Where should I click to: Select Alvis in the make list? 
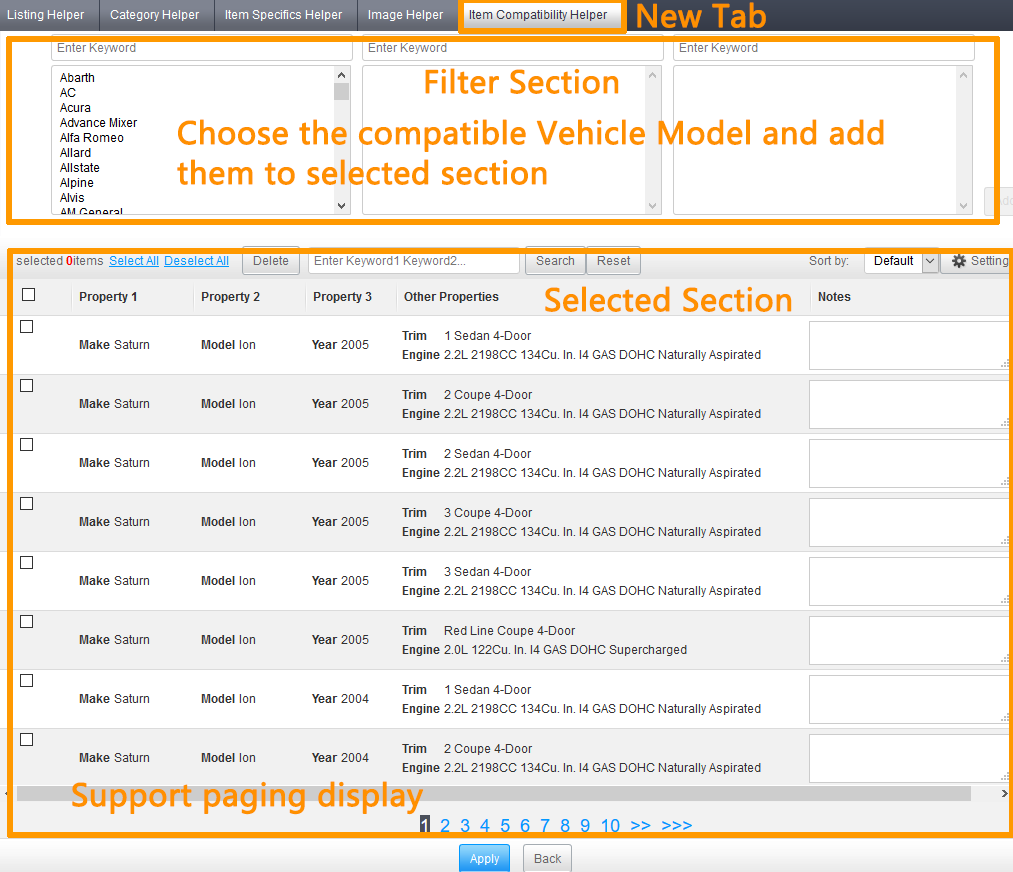[72, 198]
